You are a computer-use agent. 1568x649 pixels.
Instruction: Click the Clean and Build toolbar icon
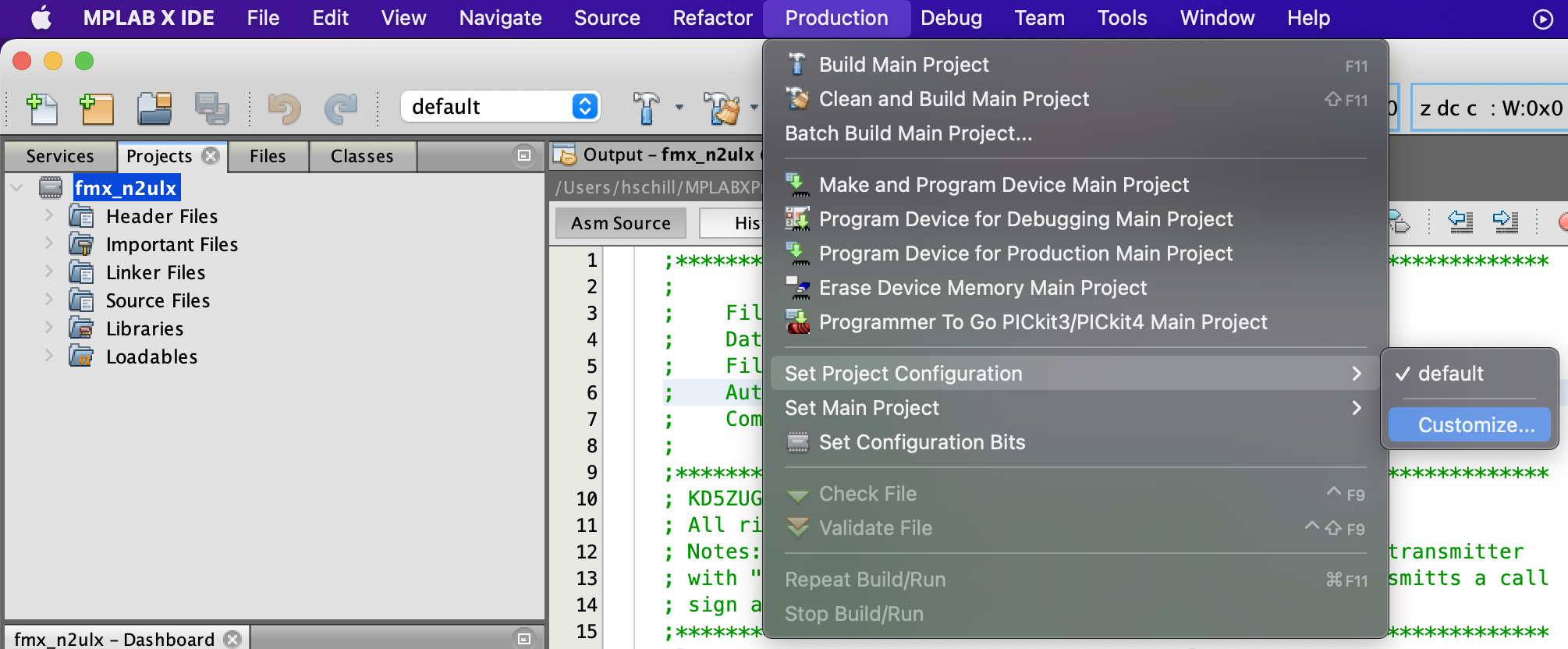tap(722, 108)
